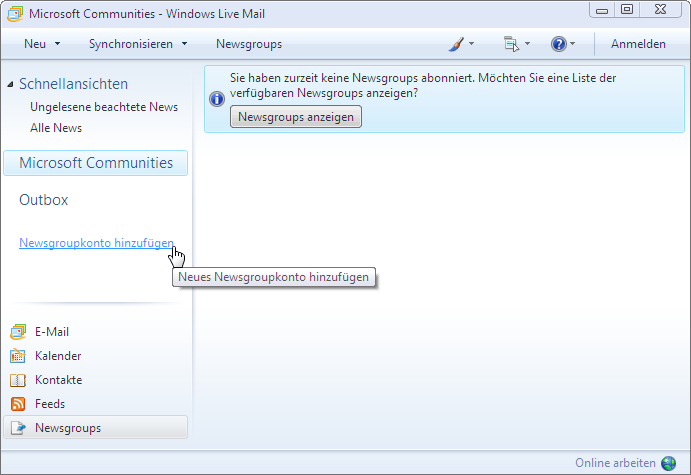691x475 pixels.
Task: Select Ungelesene beachtete News view
Action: tap(104, 107)
